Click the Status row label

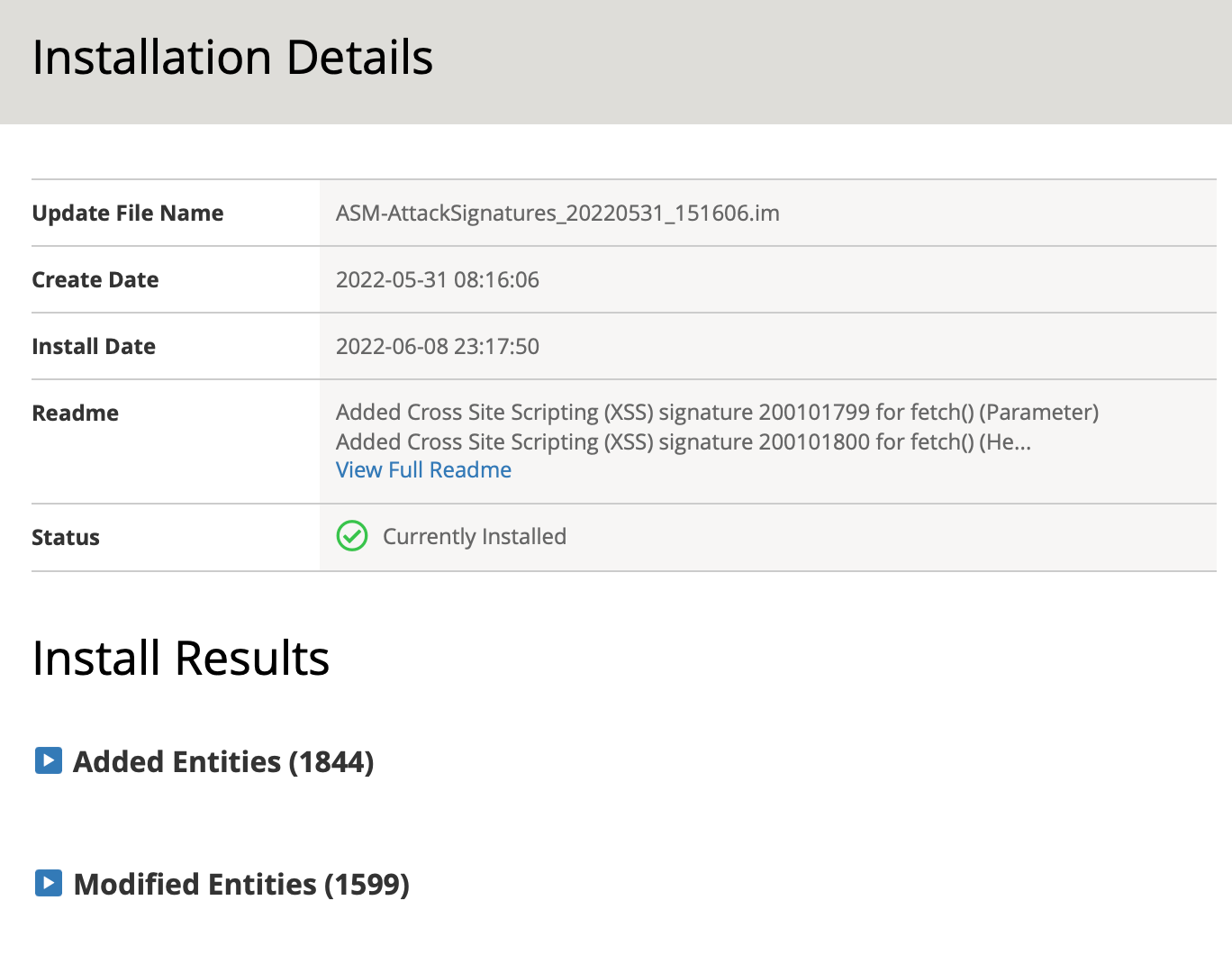66,538
